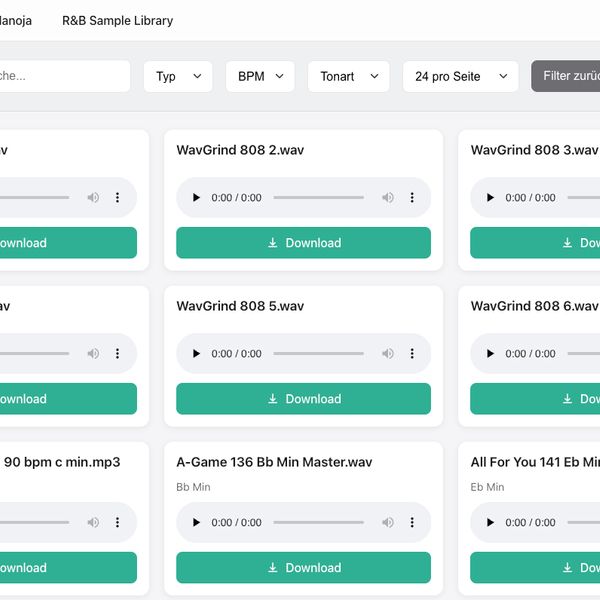
Task: Change the 24 pro Seite page size
Action: 460,76
